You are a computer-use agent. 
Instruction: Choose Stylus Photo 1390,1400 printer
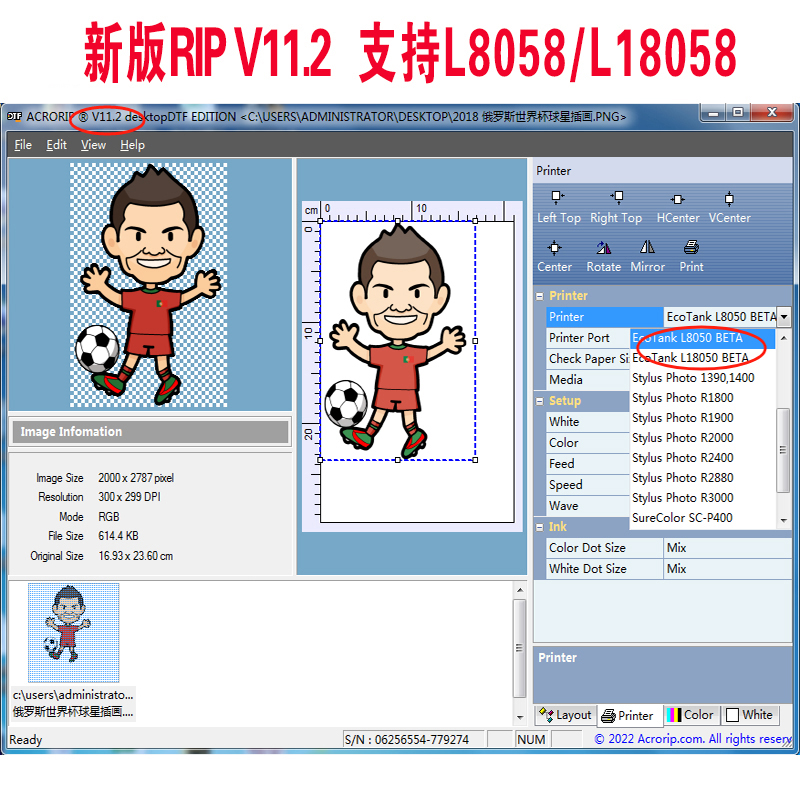[x=703, y=378]
